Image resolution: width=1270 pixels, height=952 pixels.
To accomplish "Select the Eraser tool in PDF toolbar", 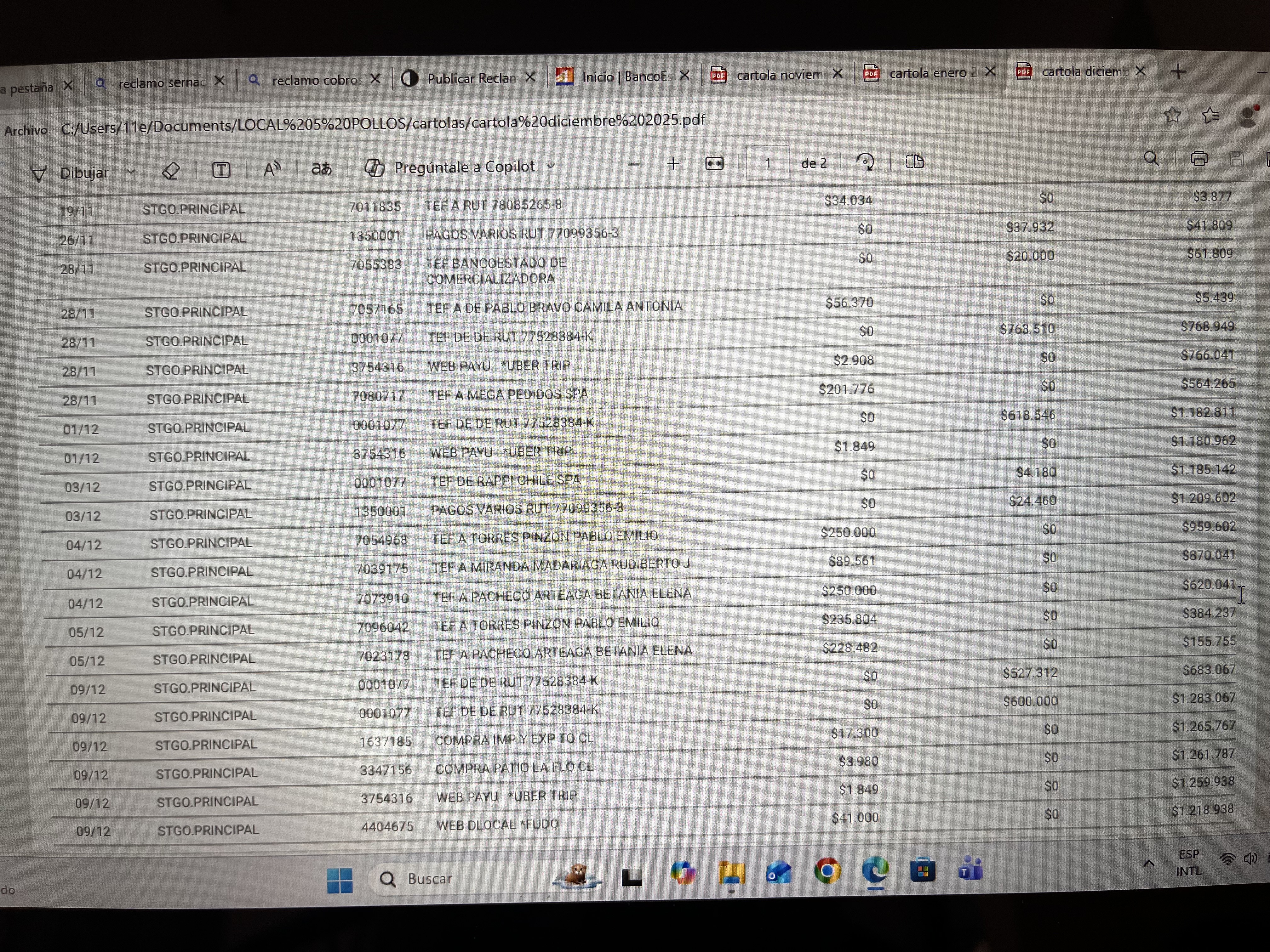I will pos(170,170).
